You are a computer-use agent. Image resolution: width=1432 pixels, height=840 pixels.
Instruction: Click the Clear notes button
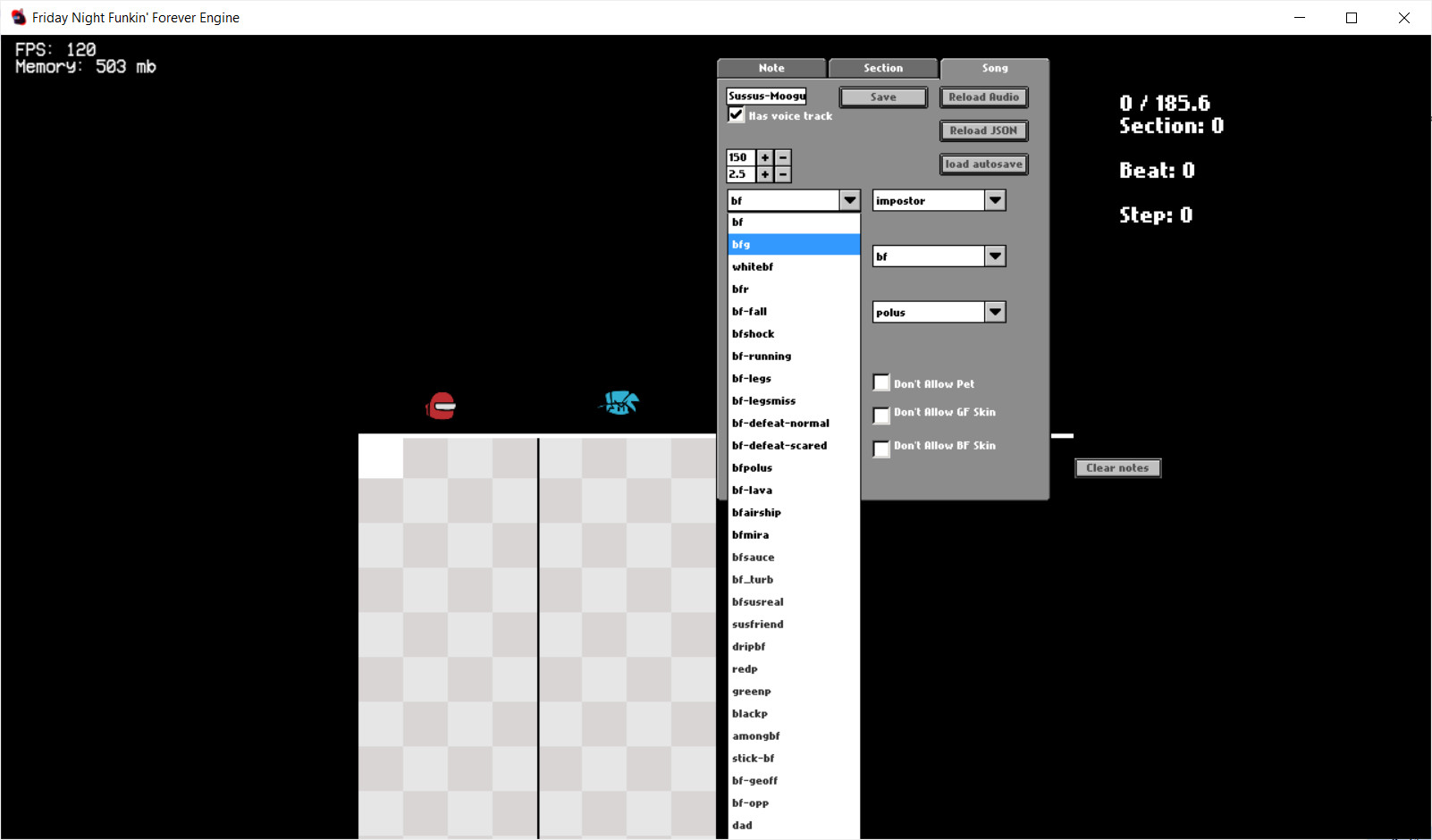coord(1117,468)
